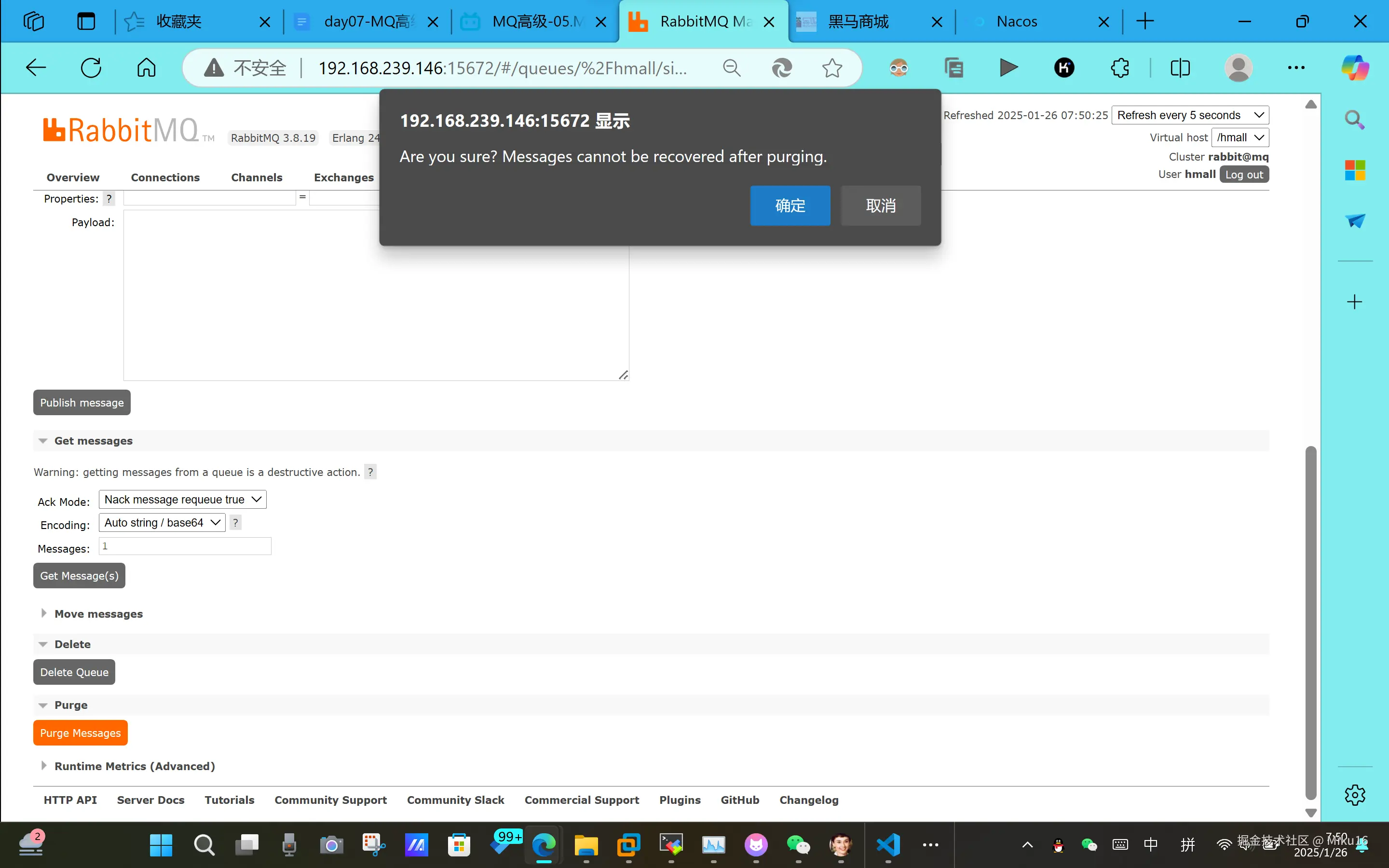Open the Encoding dropdown
This screenshot has width=1389, height=868.
coord(162,522)
